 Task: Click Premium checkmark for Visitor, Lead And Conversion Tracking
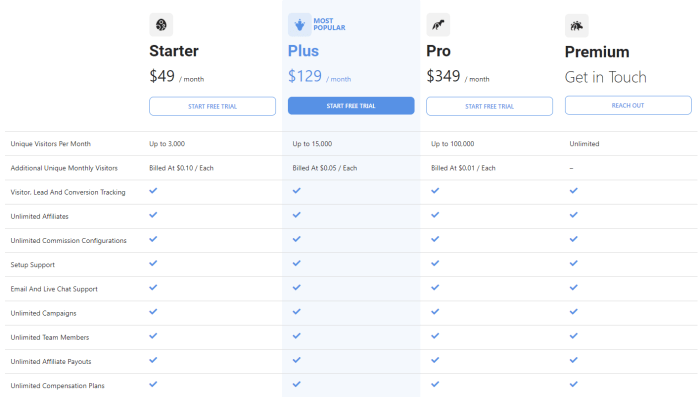574,191
